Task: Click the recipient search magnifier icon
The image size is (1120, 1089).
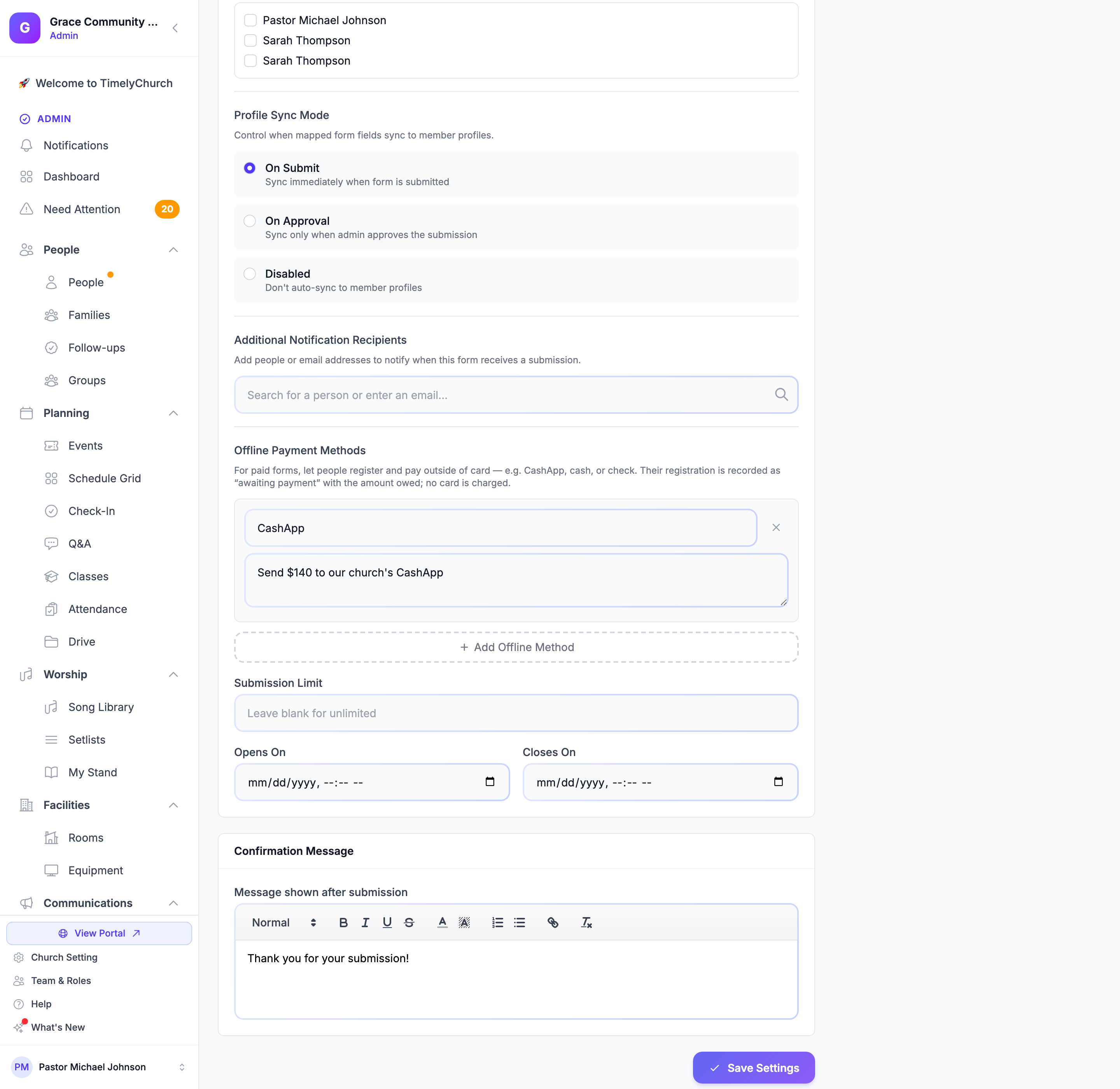Action: (x=781, y=395)
